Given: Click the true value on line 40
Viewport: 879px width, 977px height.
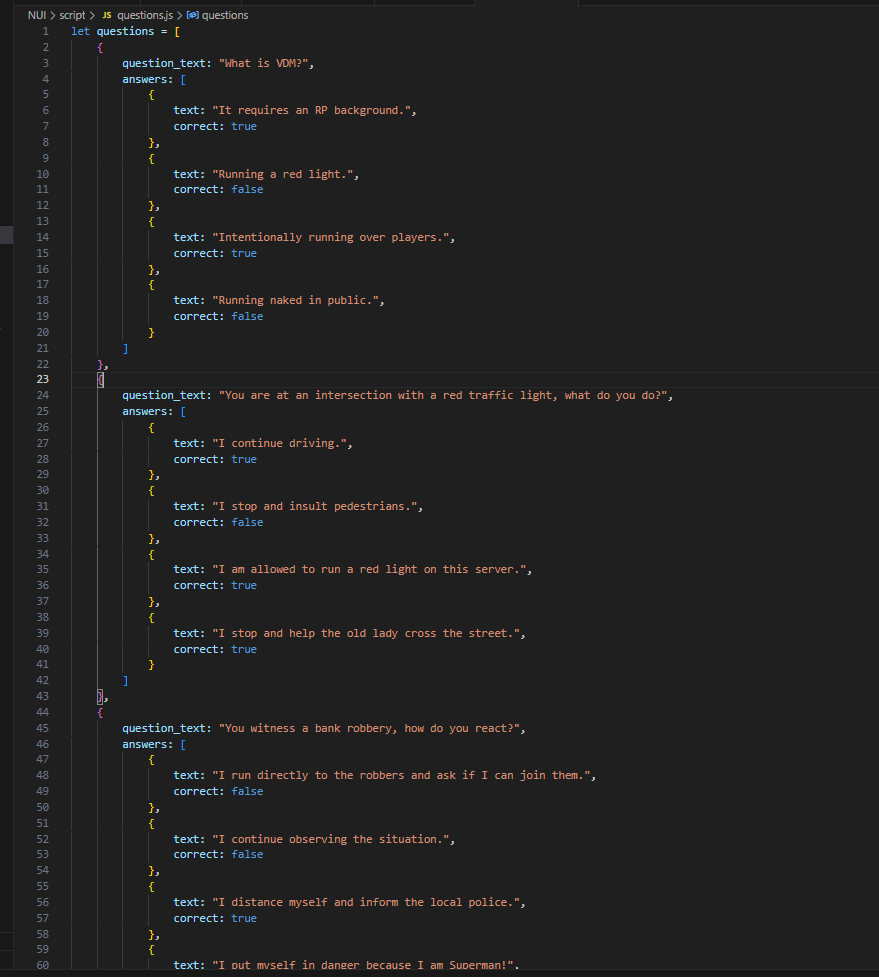Looking at the screenshot, I should coord(244,649).
